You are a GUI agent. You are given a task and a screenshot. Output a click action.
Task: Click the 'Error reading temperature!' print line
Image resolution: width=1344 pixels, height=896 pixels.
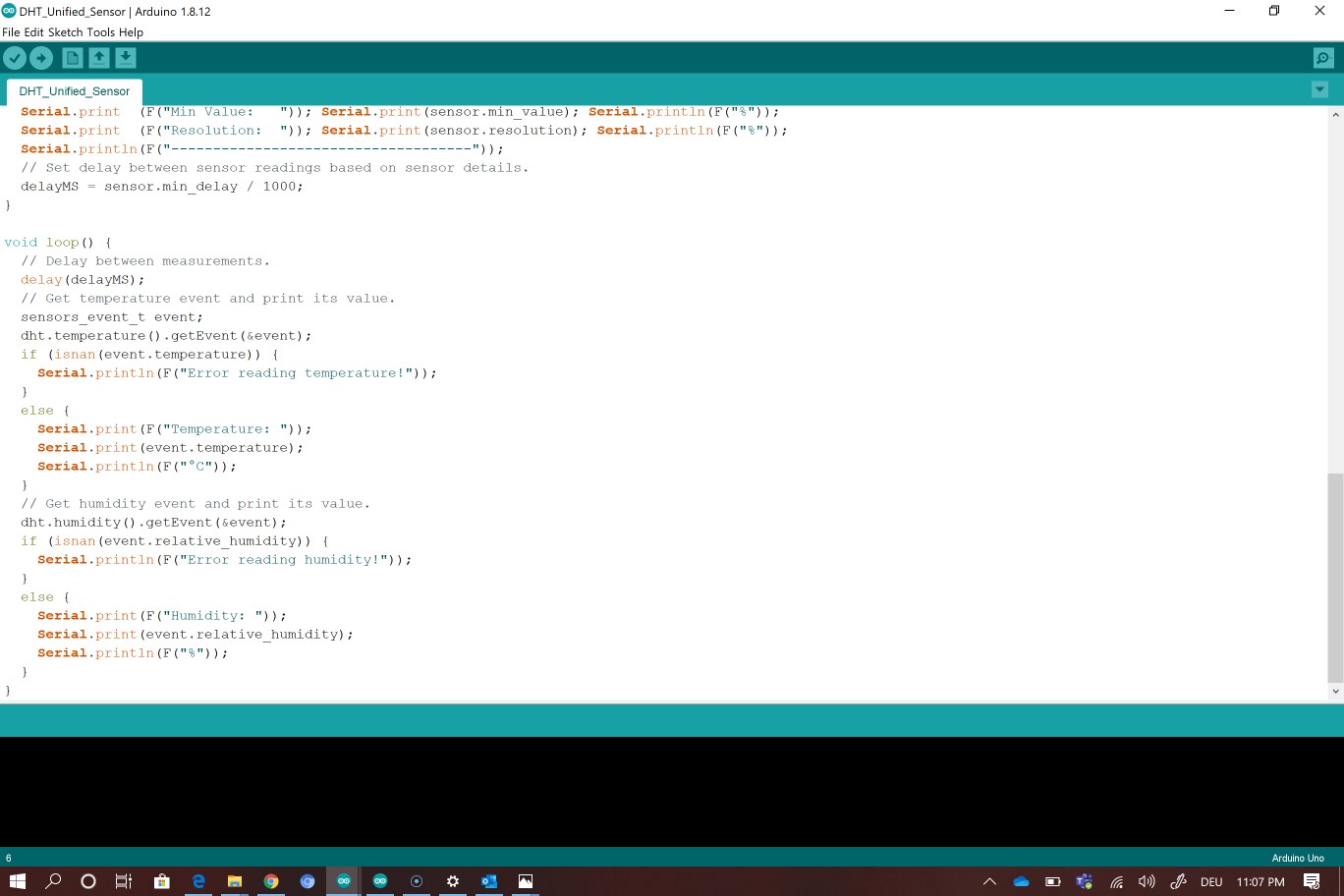[x=237, y=373]
